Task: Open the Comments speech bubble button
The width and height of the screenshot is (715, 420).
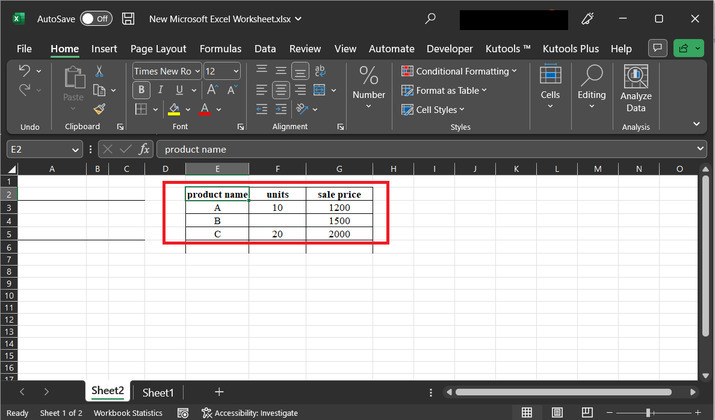Action: 658,48
